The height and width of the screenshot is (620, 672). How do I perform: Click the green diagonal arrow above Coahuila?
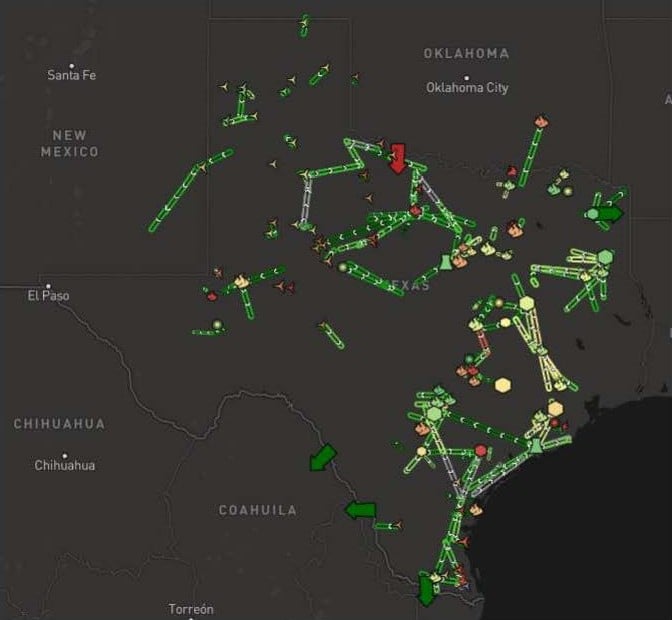click(322, 458)
